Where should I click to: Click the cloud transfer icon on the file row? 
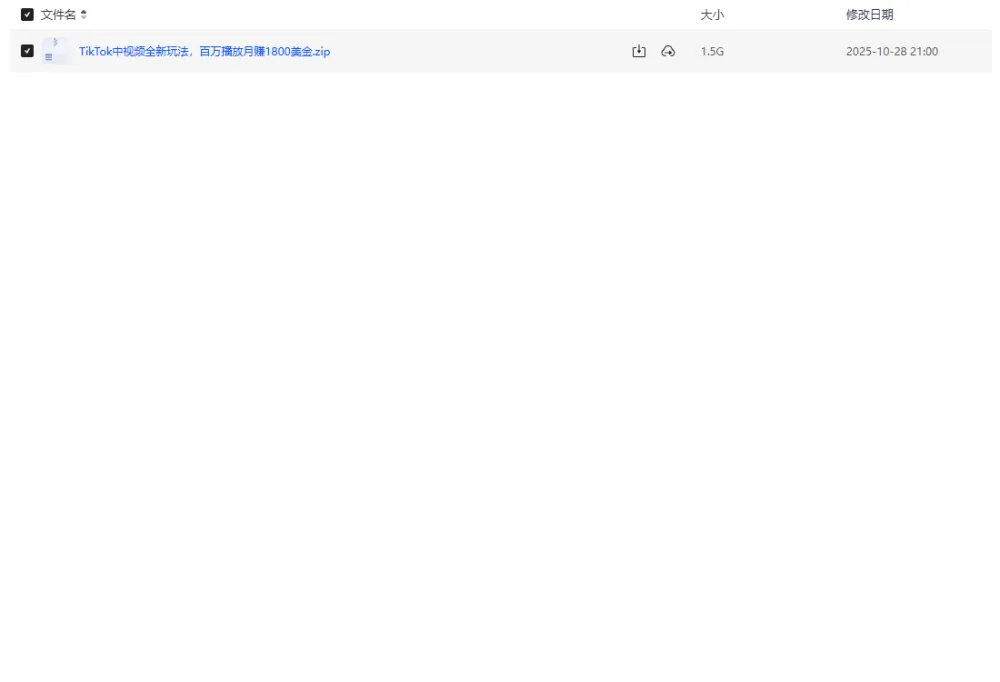pos(667,50)
